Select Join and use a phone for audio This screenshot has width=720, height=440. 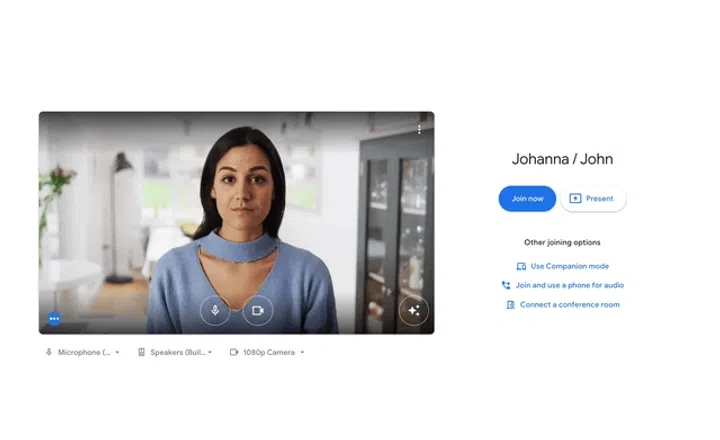point(570,285)
